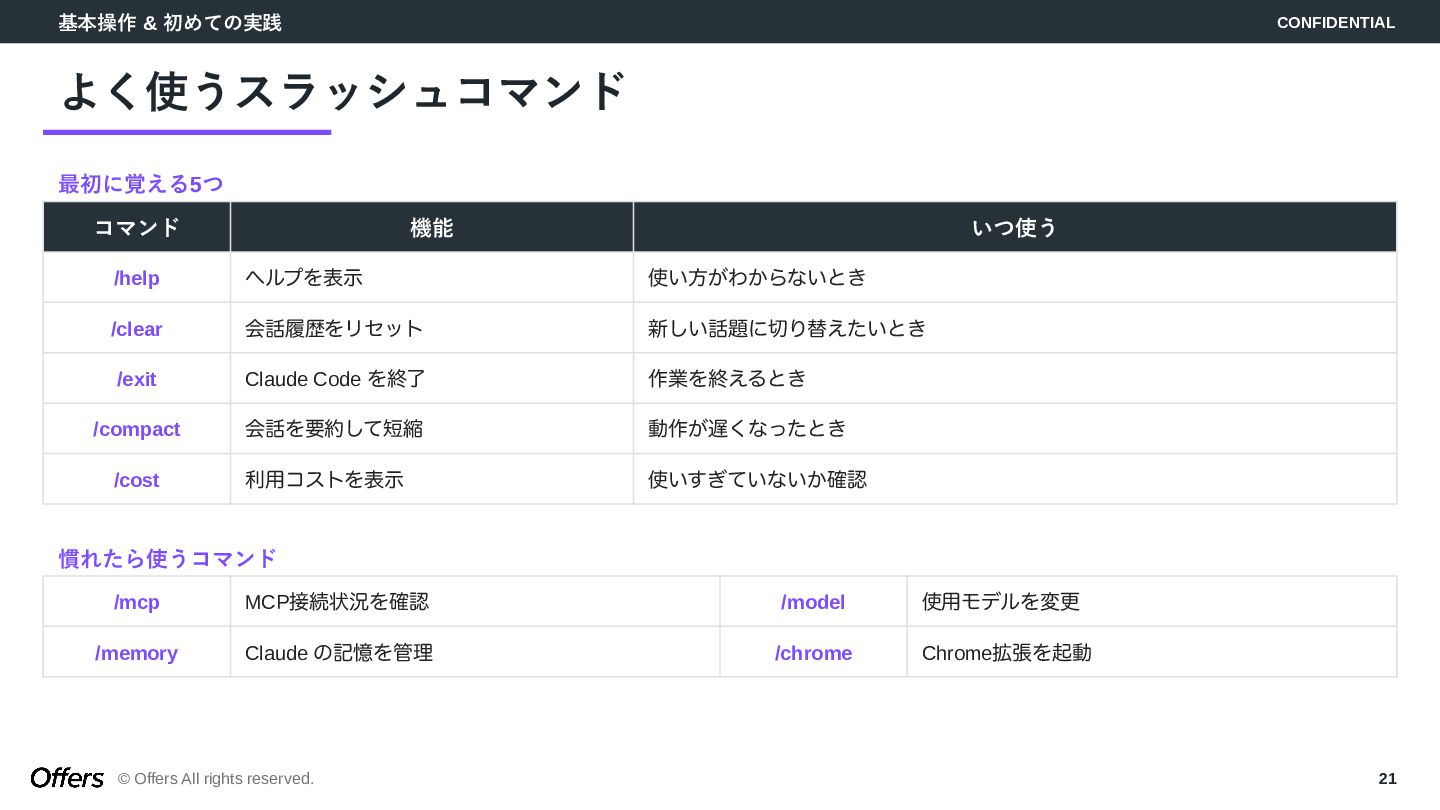Click the text 新しい話題に切り替えたいとき
The width and height of the screenshot is (1440, 810).
coord(787,328)
